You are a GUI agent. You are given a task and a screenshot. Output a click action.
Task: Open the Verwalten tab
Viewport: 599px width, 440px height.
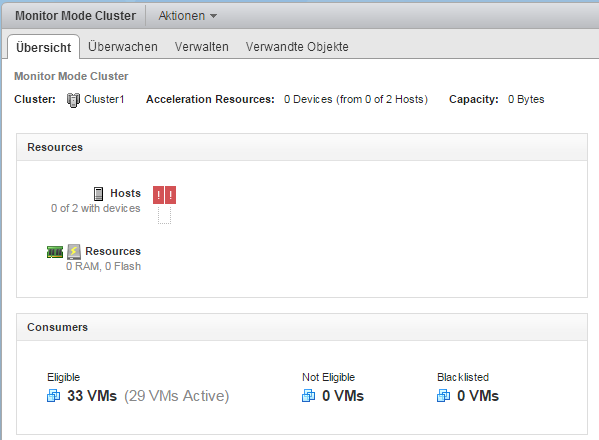(202, 47)
